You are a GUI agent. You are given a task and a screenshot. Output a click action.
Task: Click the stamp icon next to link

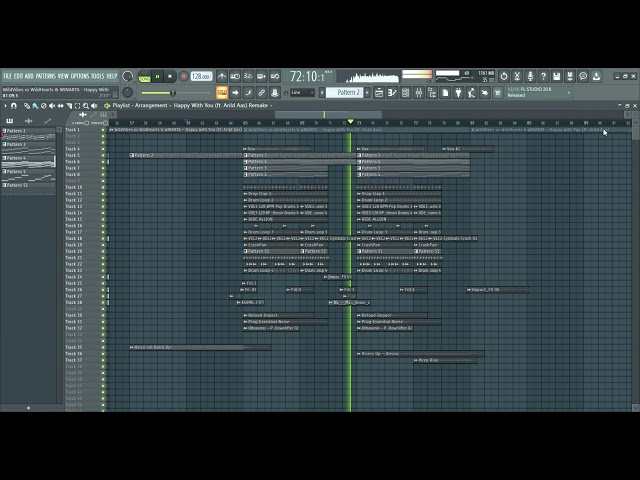275,93
